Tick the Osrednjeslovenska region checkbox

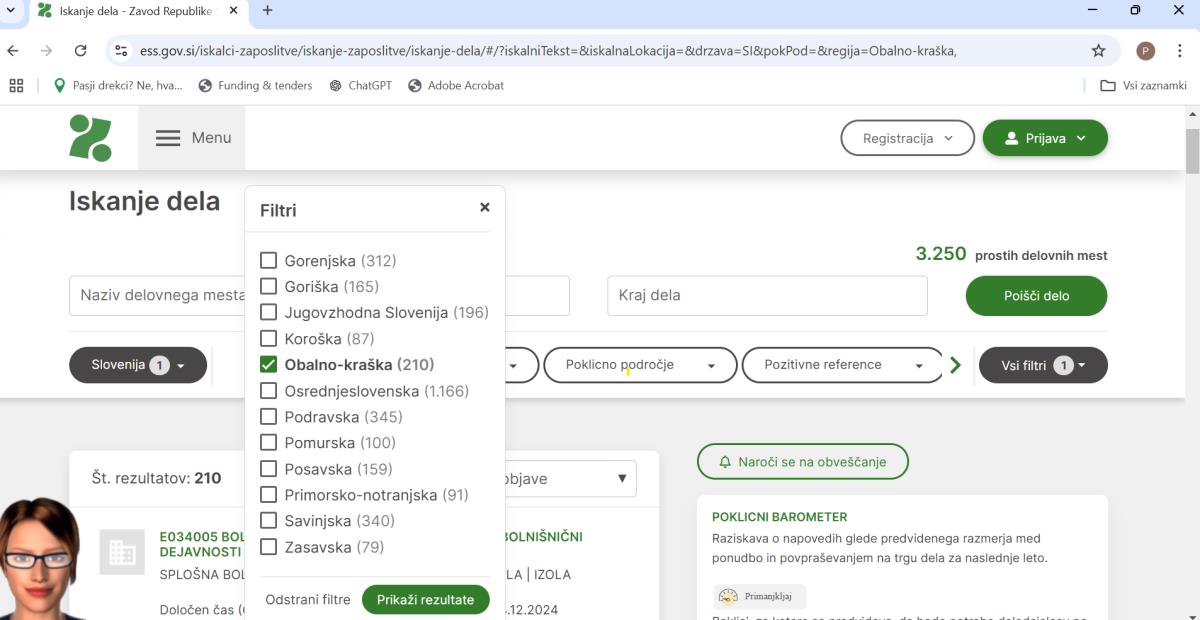pyautogui.click(x=268, y=391)
